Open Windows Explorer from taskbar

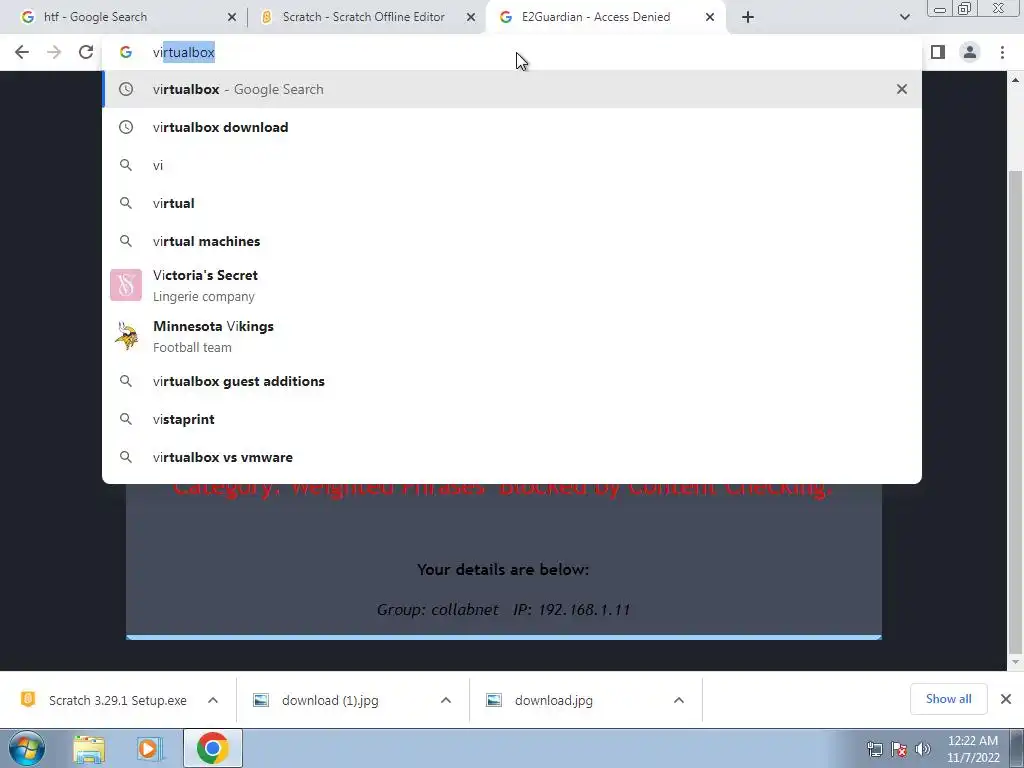[89, 748]
